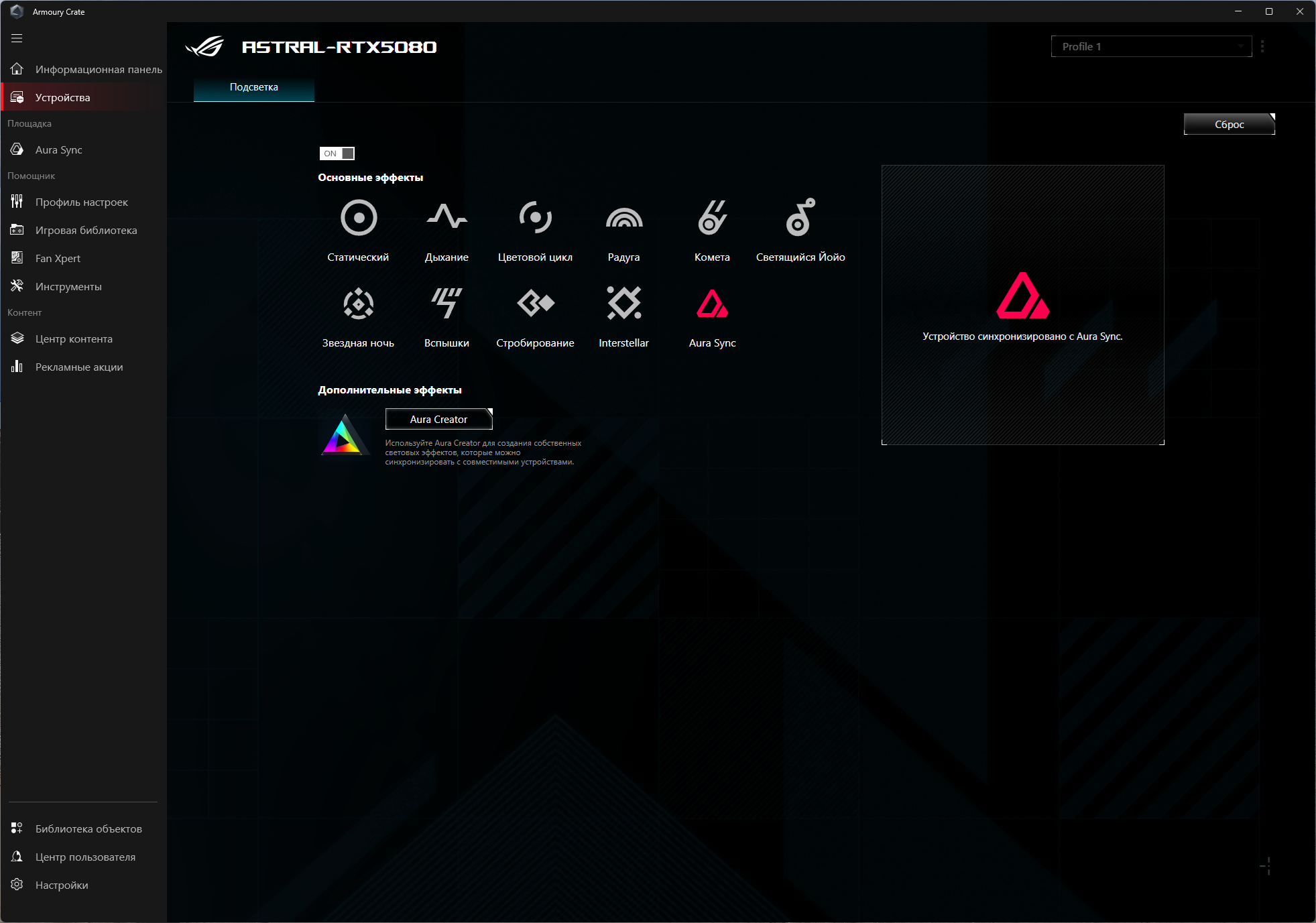The image size is (1316, 923).
Task: Click the colorful Aura Creator triangle logo
Action: pyautogui.click(x=343, y=436)
